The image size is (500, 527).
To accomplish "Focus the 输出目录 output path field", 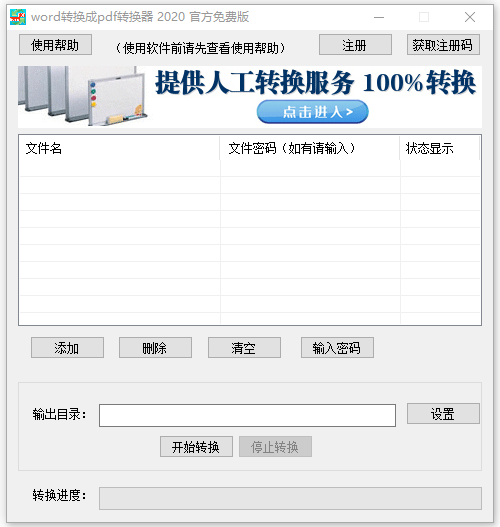I will tap(247, 415).
